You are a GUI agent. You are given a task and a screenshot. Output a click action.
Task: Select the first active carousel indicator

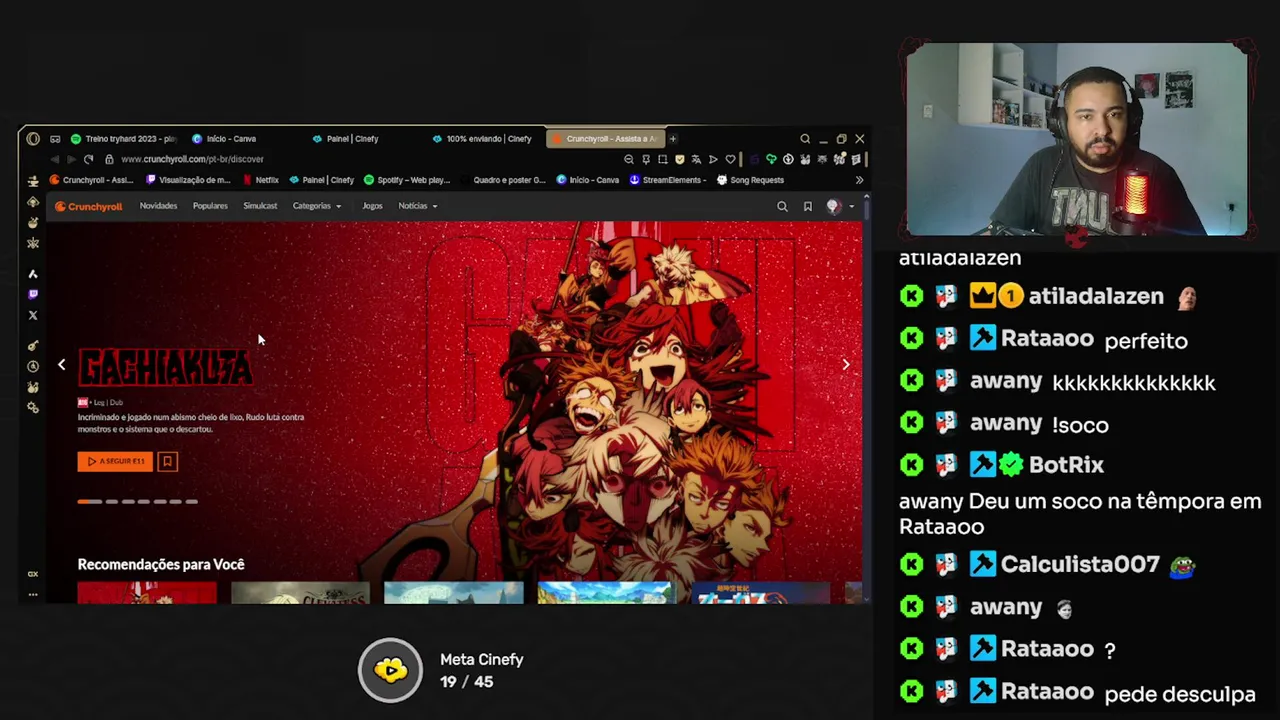[x=90, y=502]
